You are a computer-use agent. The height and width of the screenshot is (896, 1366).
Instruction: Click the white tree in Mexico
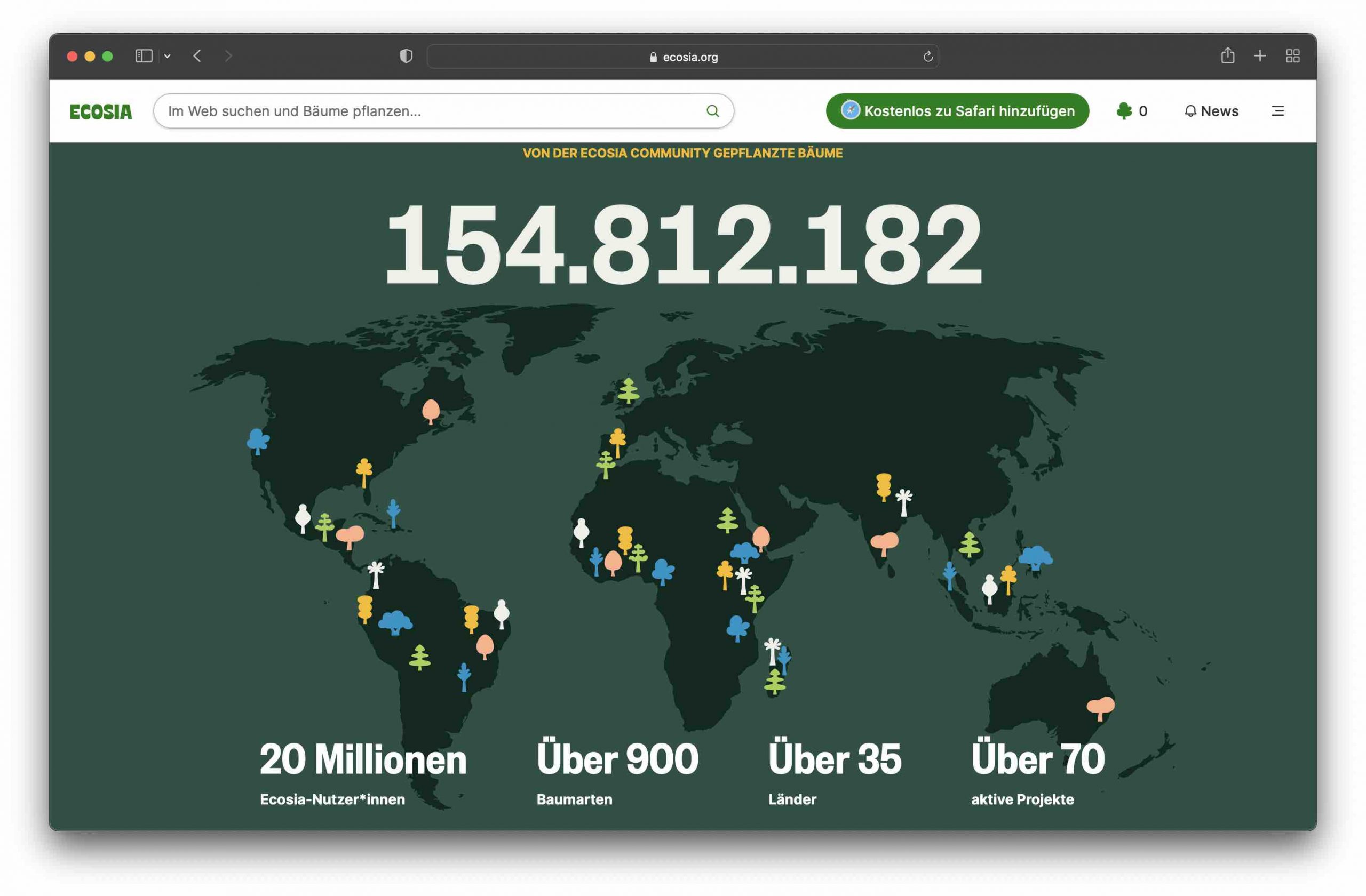[303, 518]
